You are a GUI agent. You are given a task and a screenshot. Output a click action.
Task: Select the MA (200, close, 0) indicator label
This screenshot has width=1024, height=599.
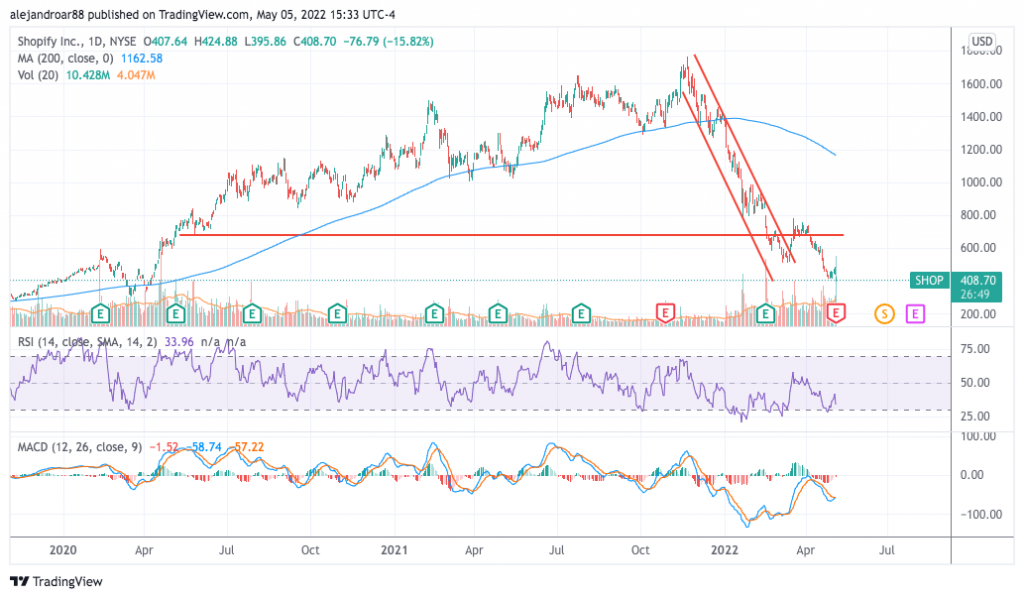(x=65, y=58)
